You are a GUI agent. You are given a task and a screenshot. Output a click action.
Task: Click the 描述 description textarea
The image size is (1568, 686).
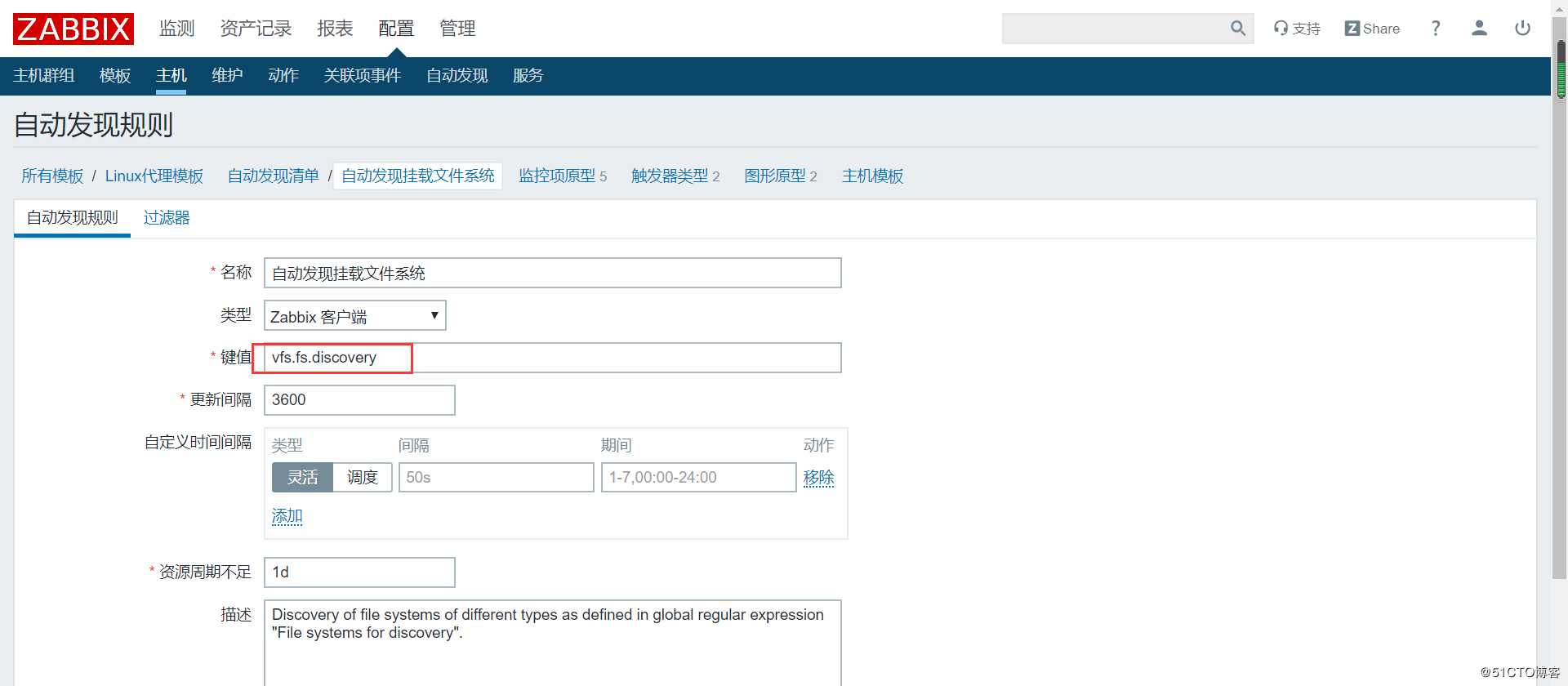pos(553,644)
